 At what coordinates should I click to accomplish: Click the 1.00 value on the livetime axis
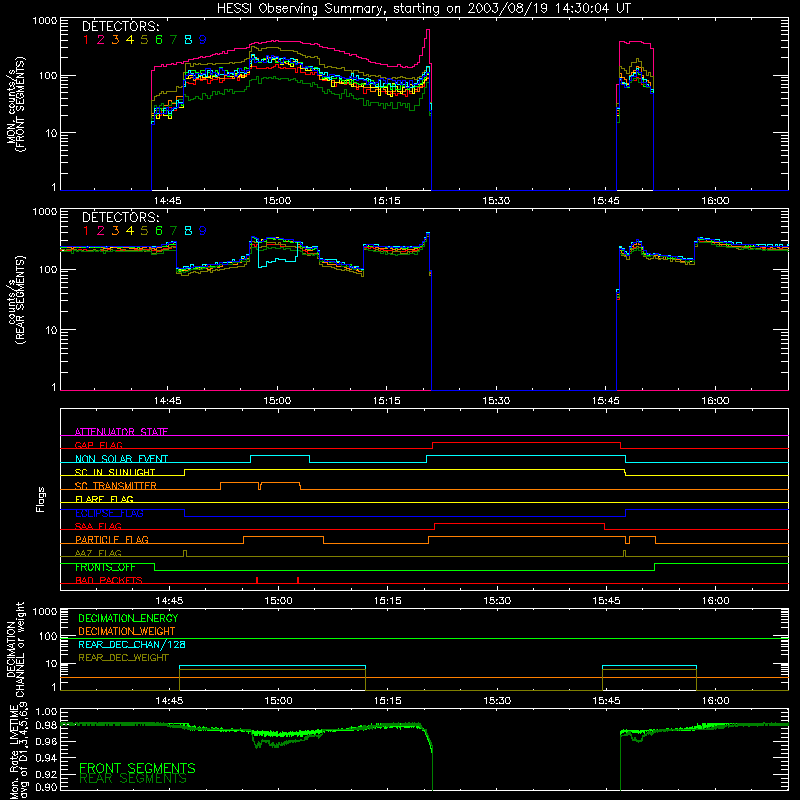coord(46,711)
